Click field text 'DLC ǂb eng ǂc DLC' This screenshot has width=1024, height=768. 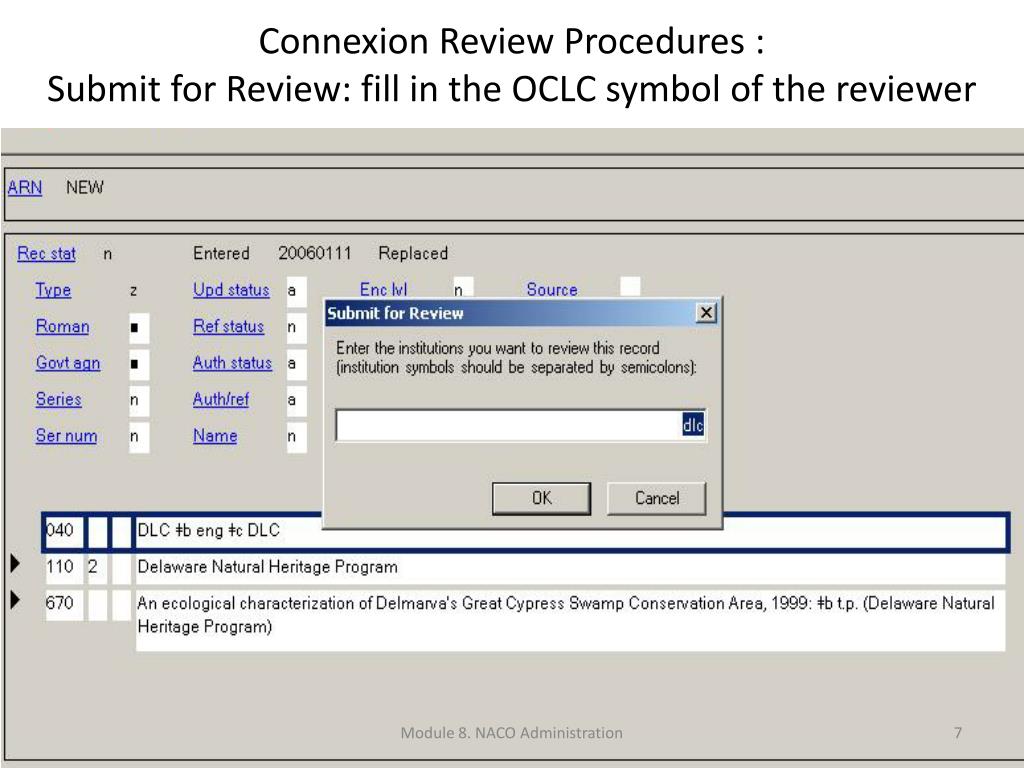[x=208, y=530]
